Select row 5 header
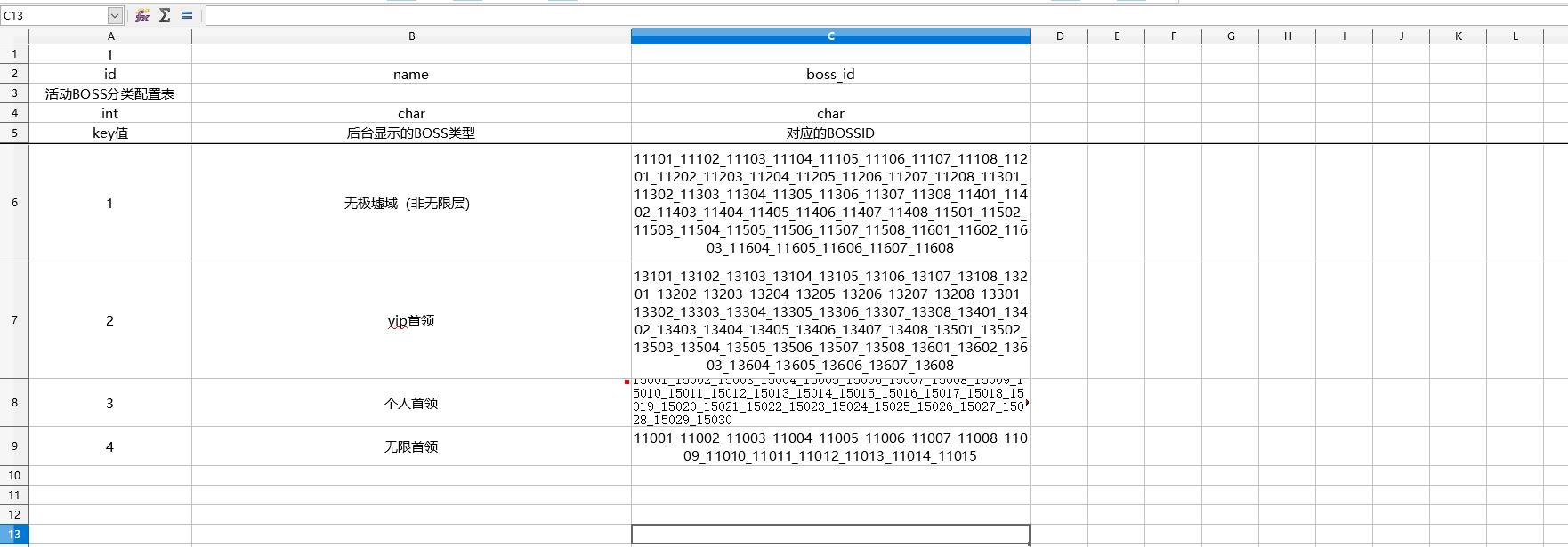 14,133
